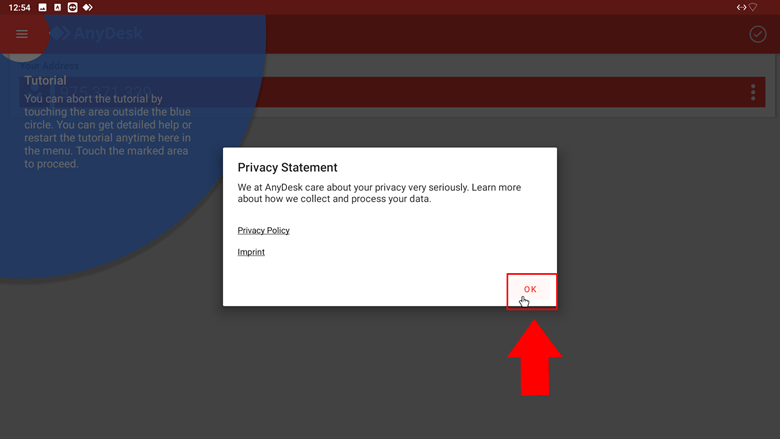Viewport: 780px width, 439px height.
Task: Tap the AnyDesk notification icon in the status bar
Action: (88, 7)
